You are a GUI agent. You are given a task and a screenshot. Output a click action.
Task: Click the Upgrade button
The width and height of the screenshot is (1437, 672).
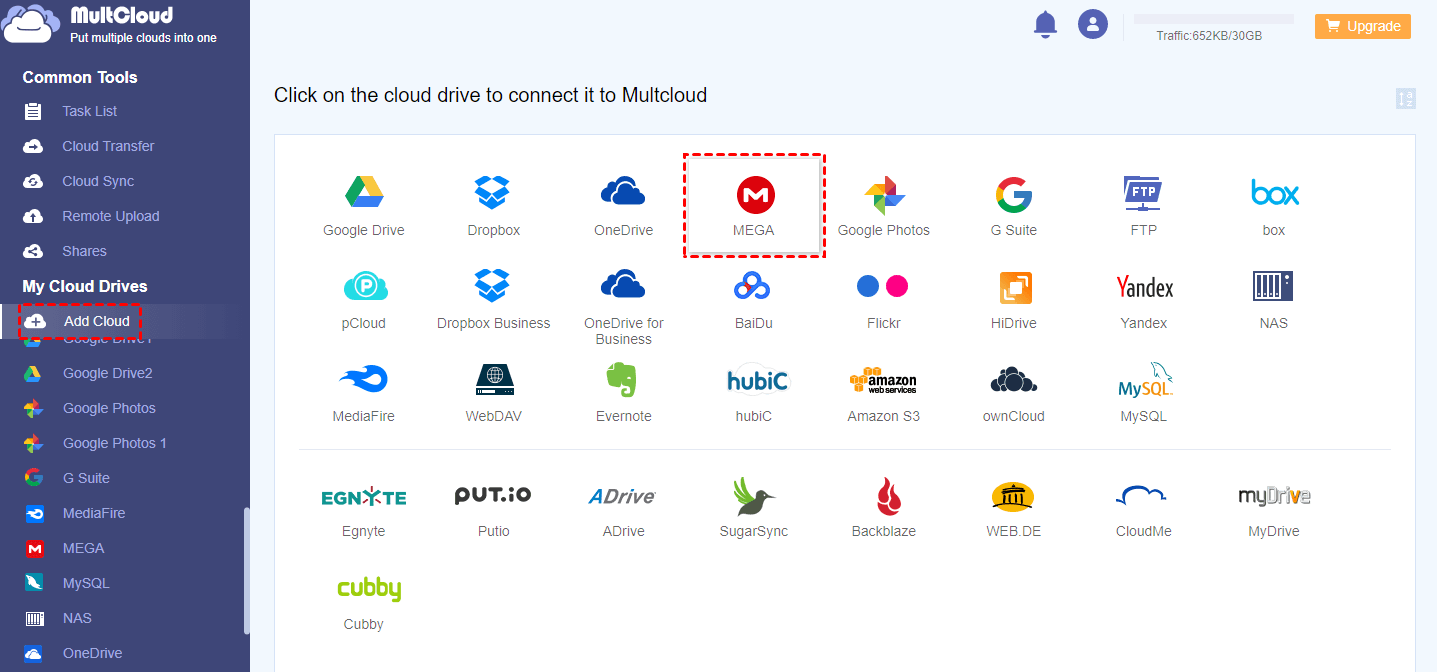click(x=1362, y=27)
